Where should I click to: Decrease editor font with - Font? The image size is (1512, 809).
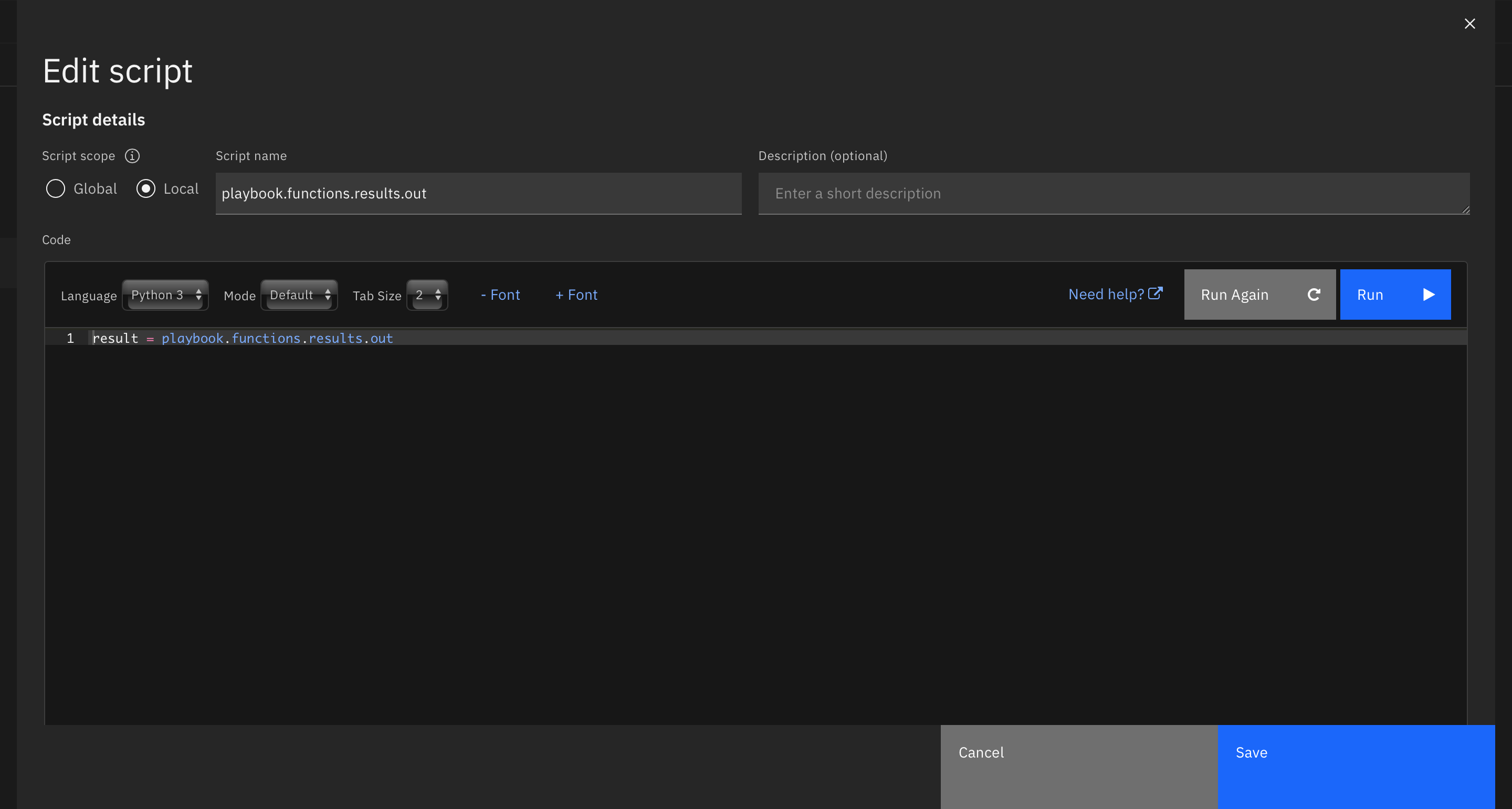click(500, 295)
